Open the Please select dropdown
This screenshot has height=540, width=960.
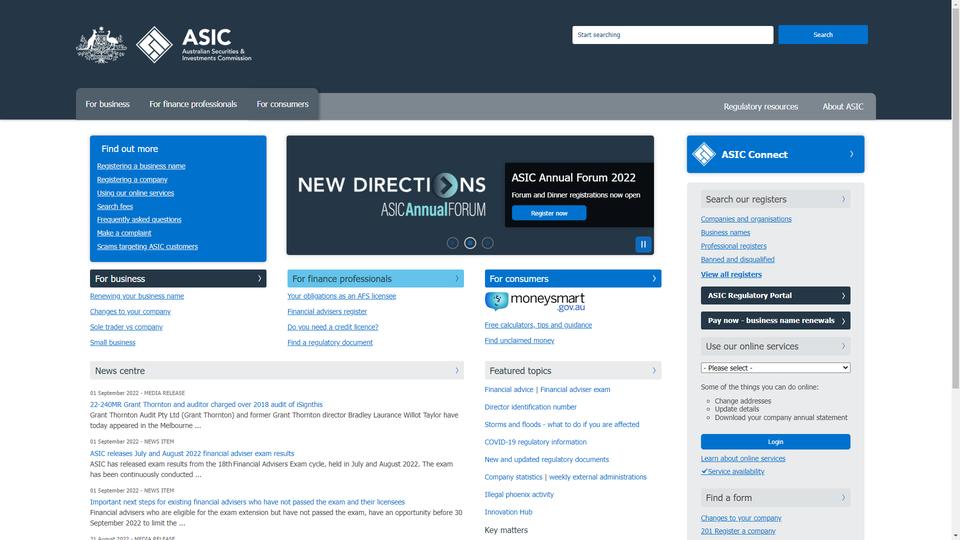click(x=775, y=368)
